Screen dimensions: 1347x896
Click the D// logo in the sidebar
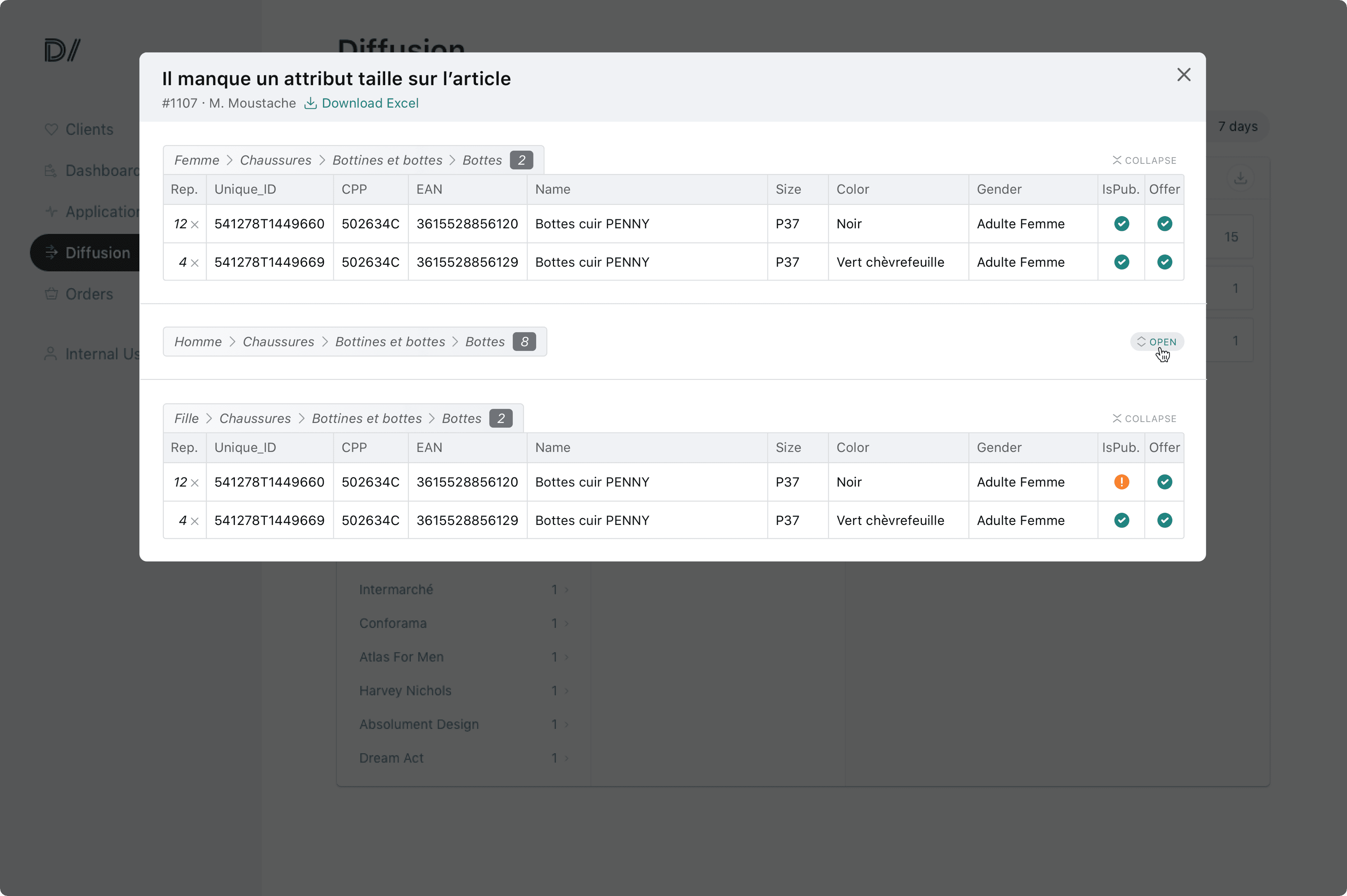click(62, 50)
